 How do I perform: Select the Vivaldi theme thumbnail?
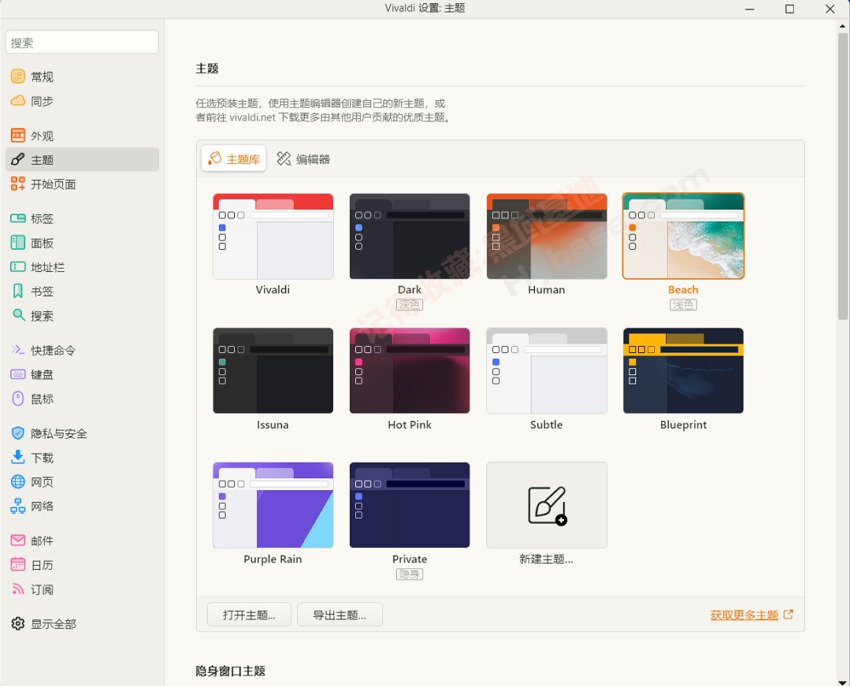coord(273,236)
